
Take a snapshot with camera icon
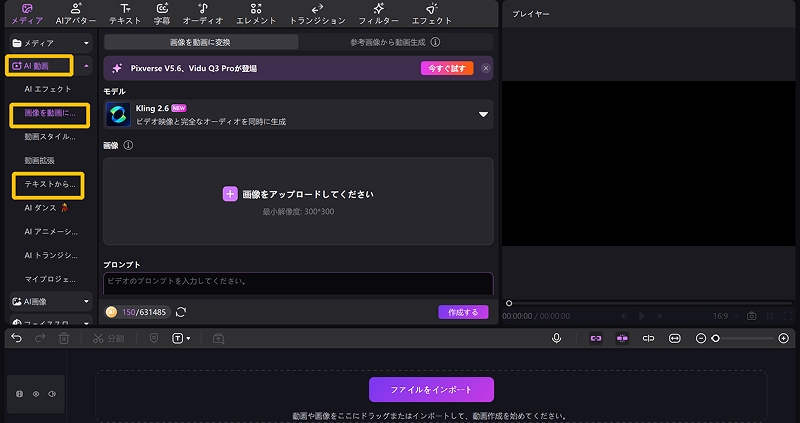[x=752, y=316]
